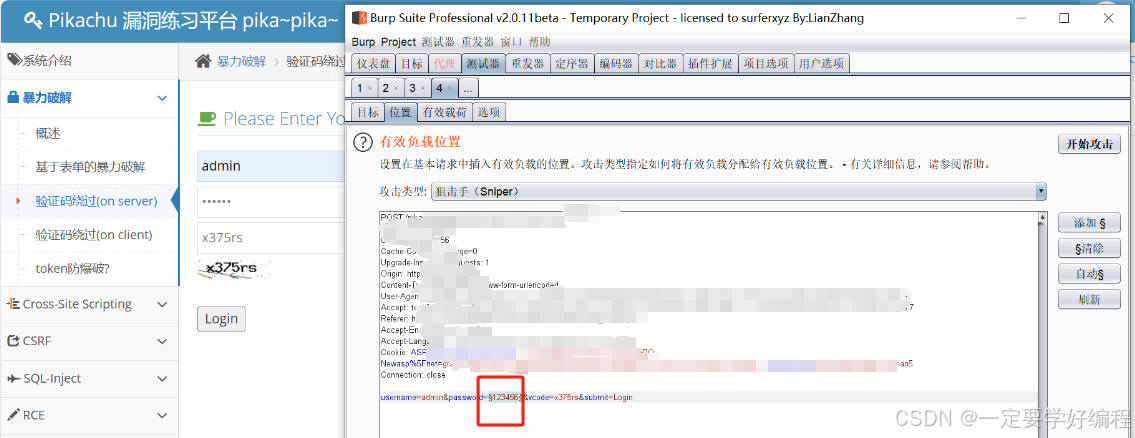The width and height of the screenshot is (1135, 438).
Task: Click the §清除 button
Action: (1089, 248)
